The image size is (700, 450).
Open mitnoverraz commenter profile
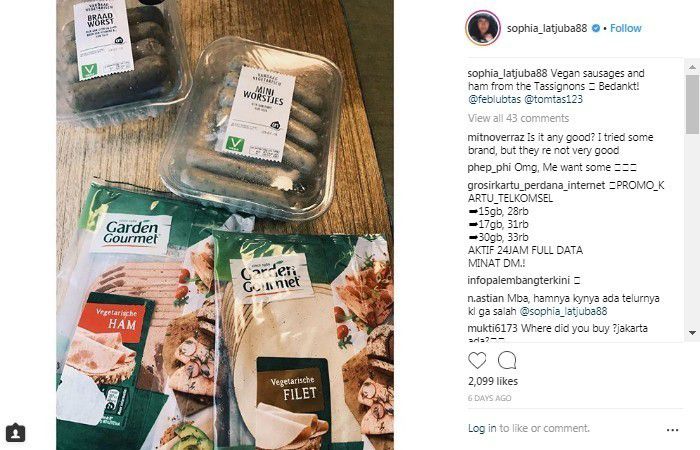[x=496, y=137]
